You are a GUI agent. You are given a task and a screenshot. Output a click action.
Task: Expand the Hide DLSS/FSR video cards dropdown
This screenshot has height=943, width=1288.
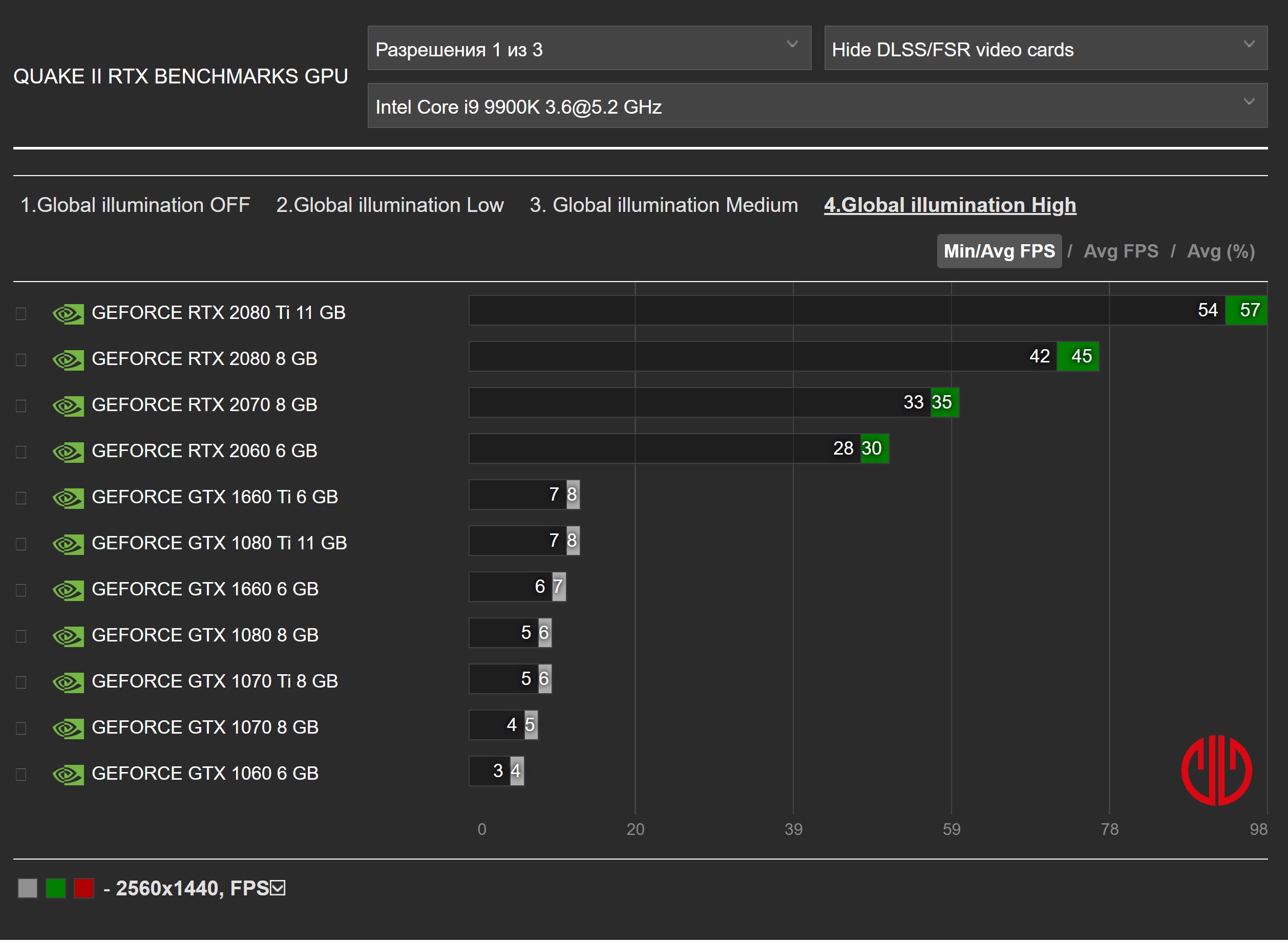coord(1045,49)
